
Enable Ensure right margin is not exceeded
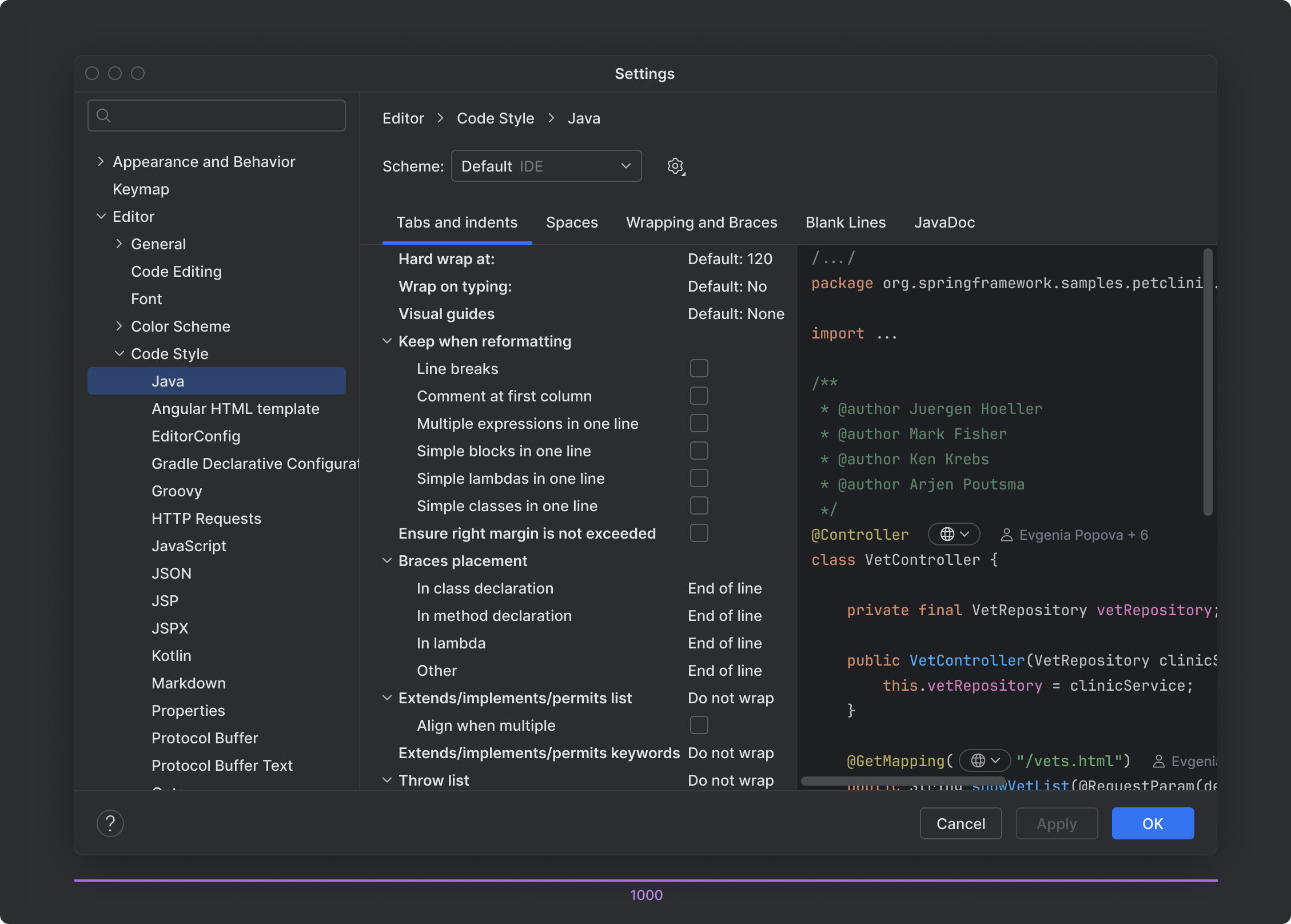[699, 533]
